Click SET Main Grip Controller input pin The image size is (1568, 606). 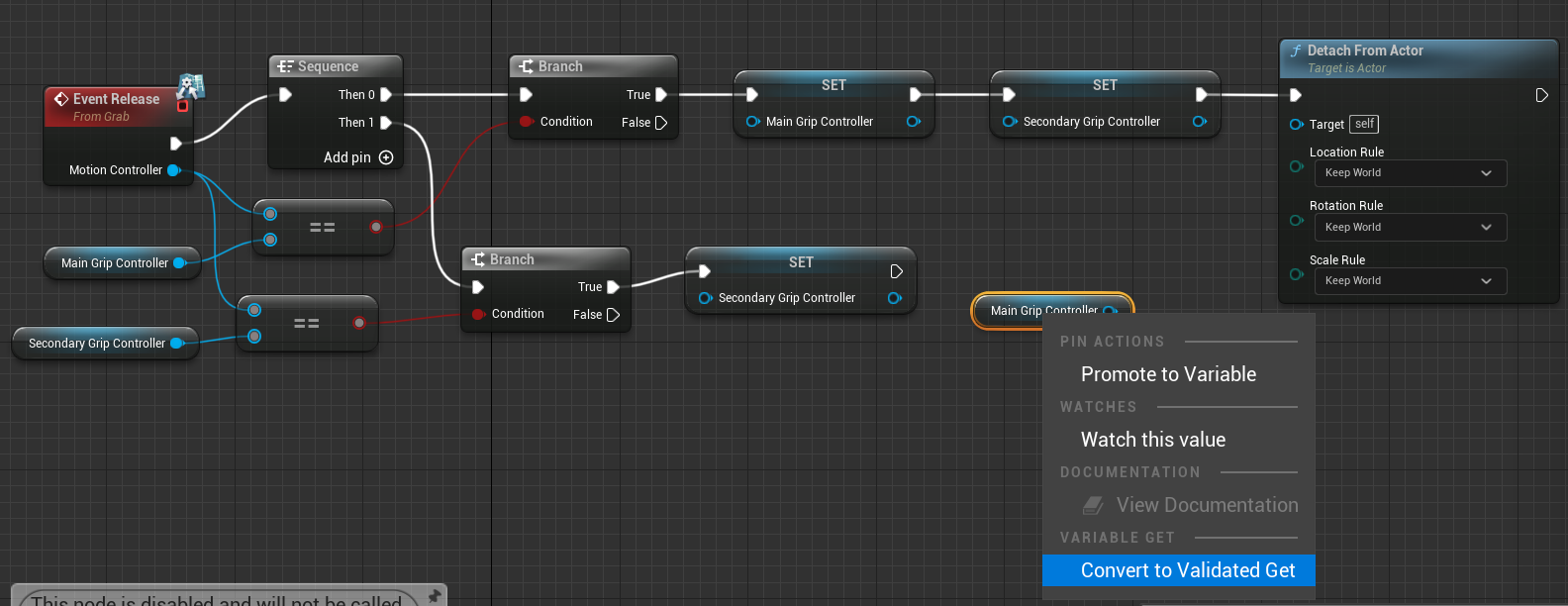point(753,122)
